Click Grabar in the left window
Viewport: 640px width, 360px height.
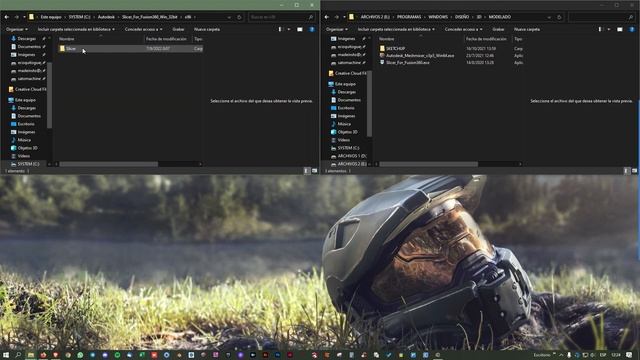tap(178, 29)
